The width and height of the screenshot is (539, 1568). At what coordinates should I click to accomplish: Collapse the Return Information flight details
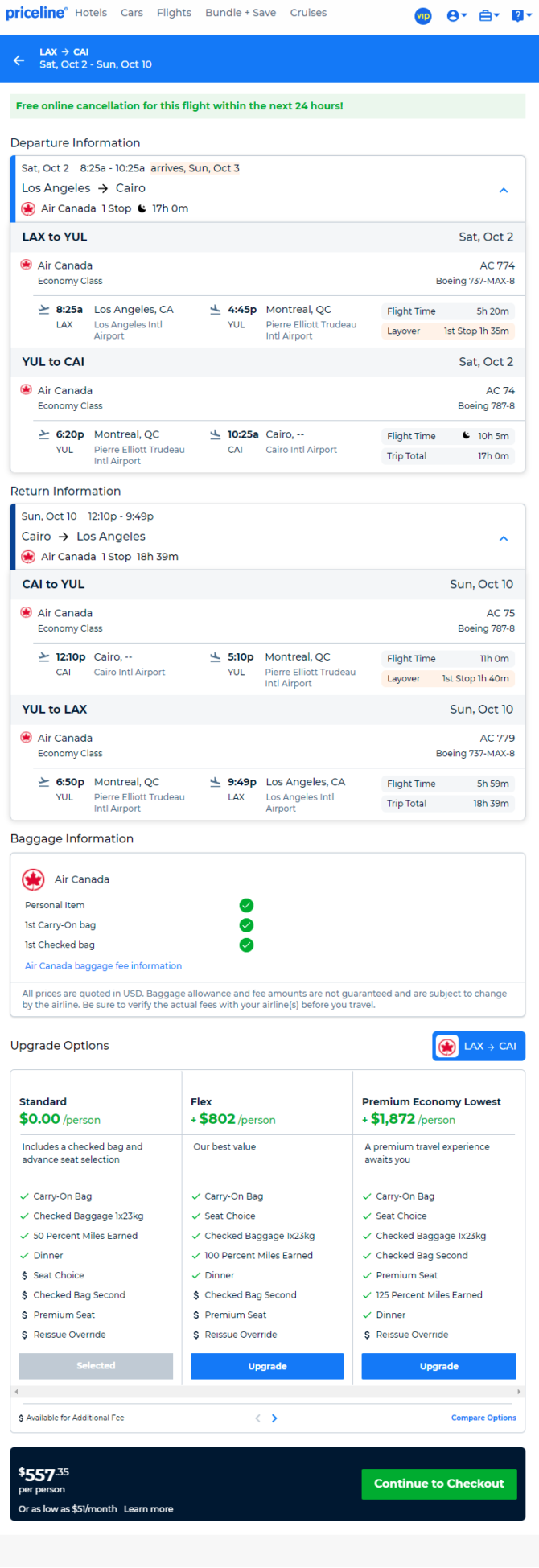click(x=504, y=538)
